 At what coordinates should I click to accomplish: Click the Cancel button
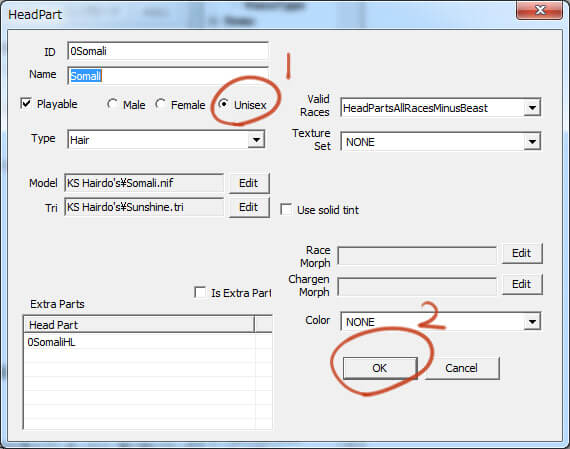(462, 368)
